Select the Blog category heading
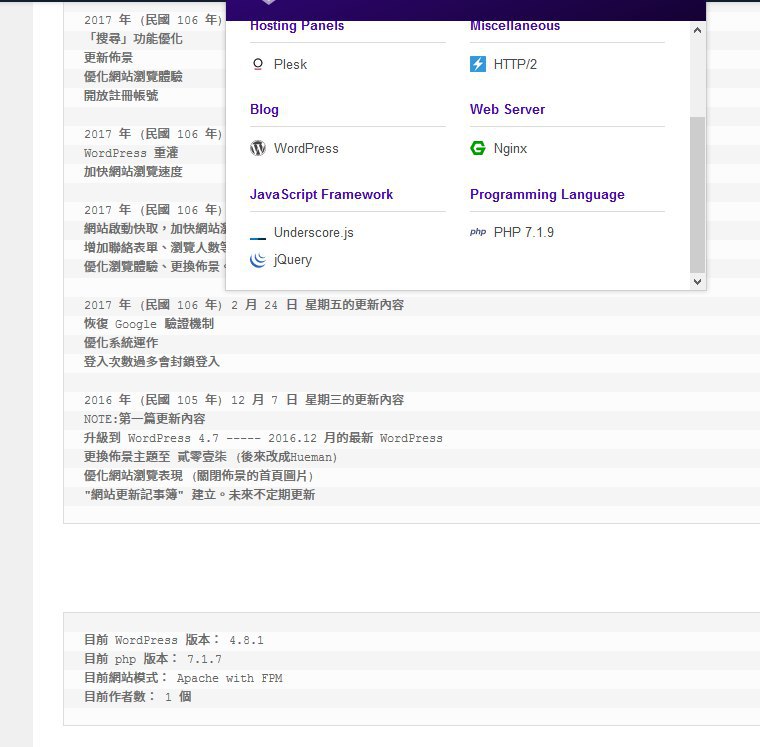This screenshot has width=760, height=747. 264,110
